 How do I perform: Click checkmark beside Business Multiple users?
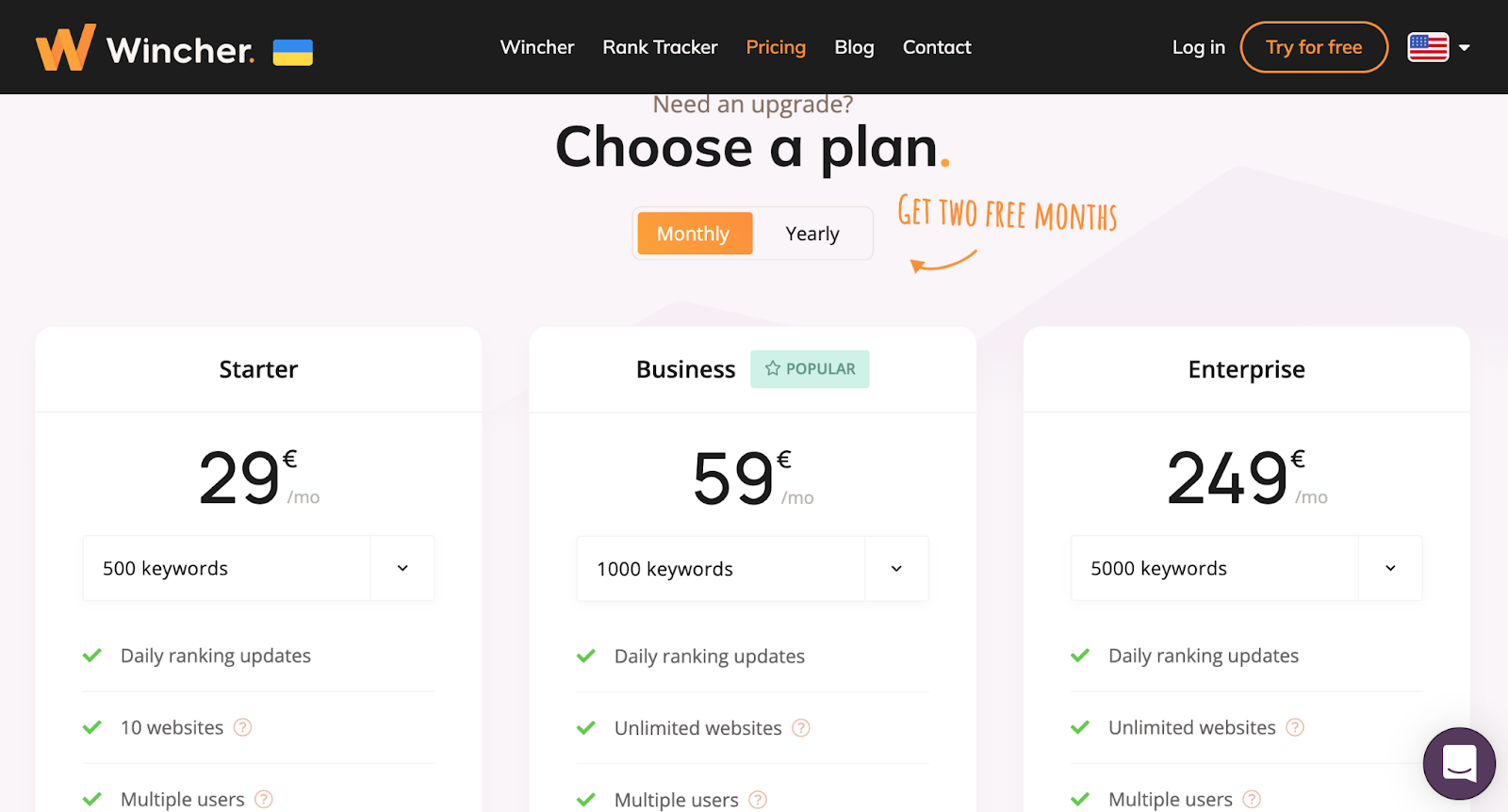point(586,800)
